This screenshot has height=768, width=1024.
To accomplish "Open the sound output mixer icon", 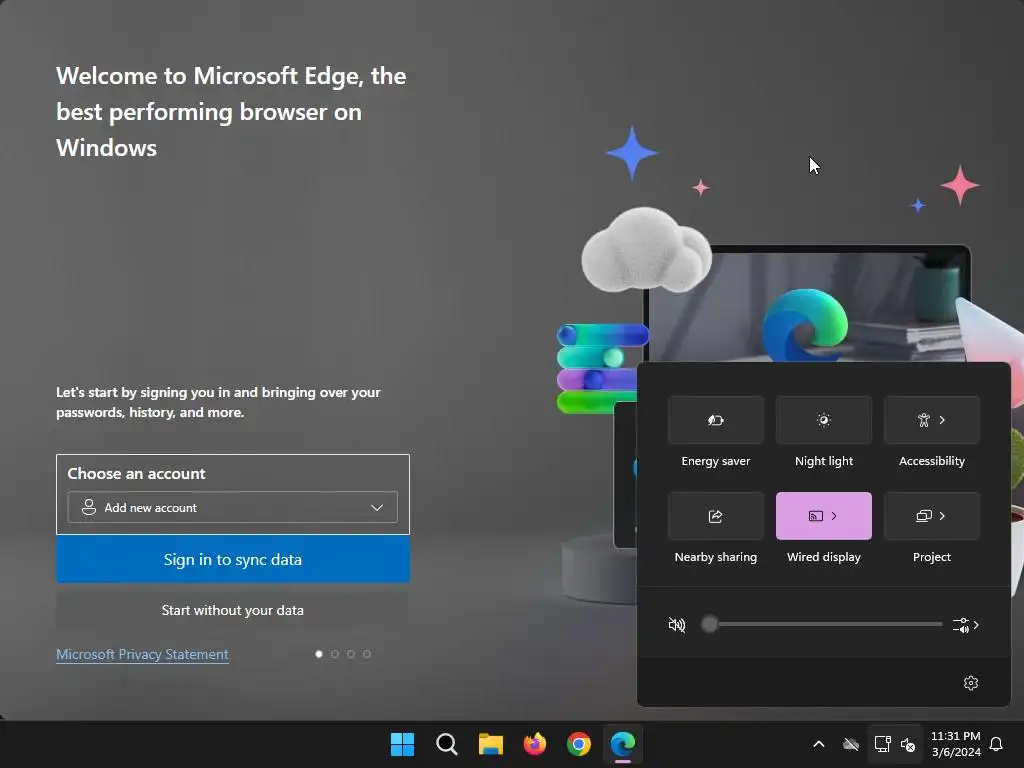I will pos(961,625).
